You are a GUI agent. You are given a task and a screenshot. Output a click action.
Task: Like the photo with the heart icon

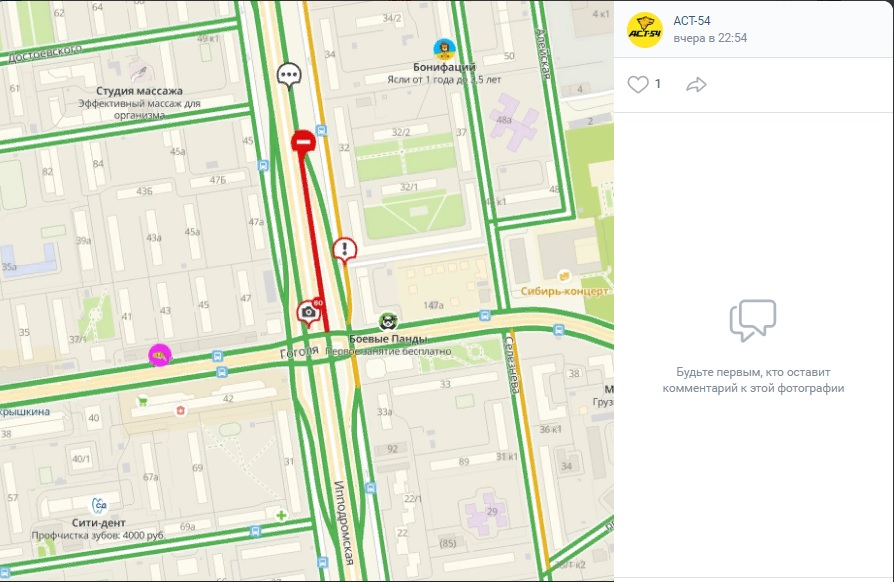click(638, 84)
